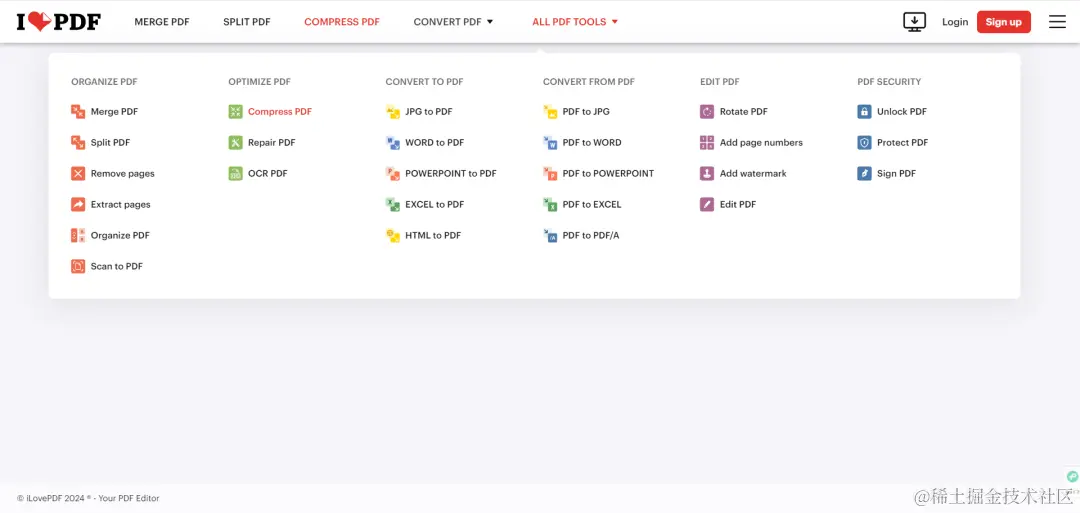Click the ORGANIZE PDF column heading
The height and width of the screenshot is (513, 1080).
pyautogui.click(x=104, y=82)
